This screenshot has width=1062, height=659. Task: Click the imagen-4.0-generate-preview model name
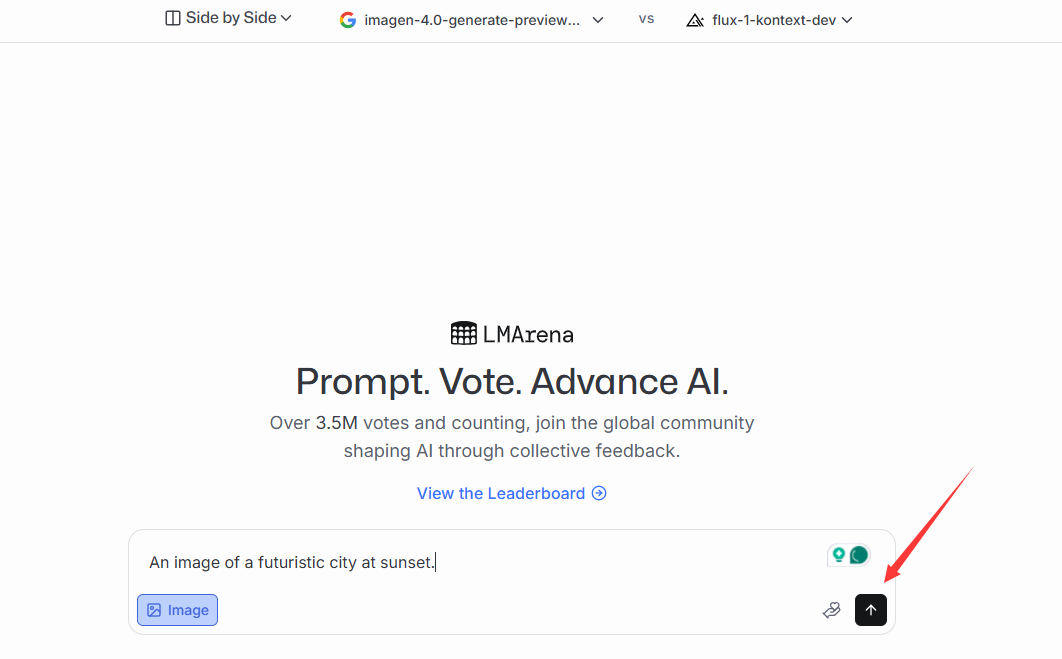click(472, 20)
